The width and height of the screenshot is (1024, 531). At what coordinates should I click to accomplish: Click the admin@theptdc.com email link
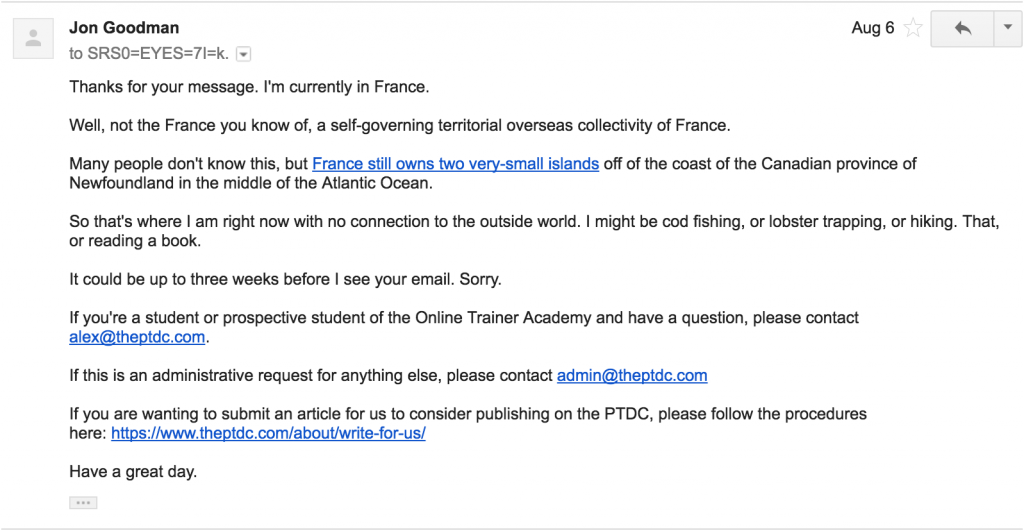pos(632,376)
